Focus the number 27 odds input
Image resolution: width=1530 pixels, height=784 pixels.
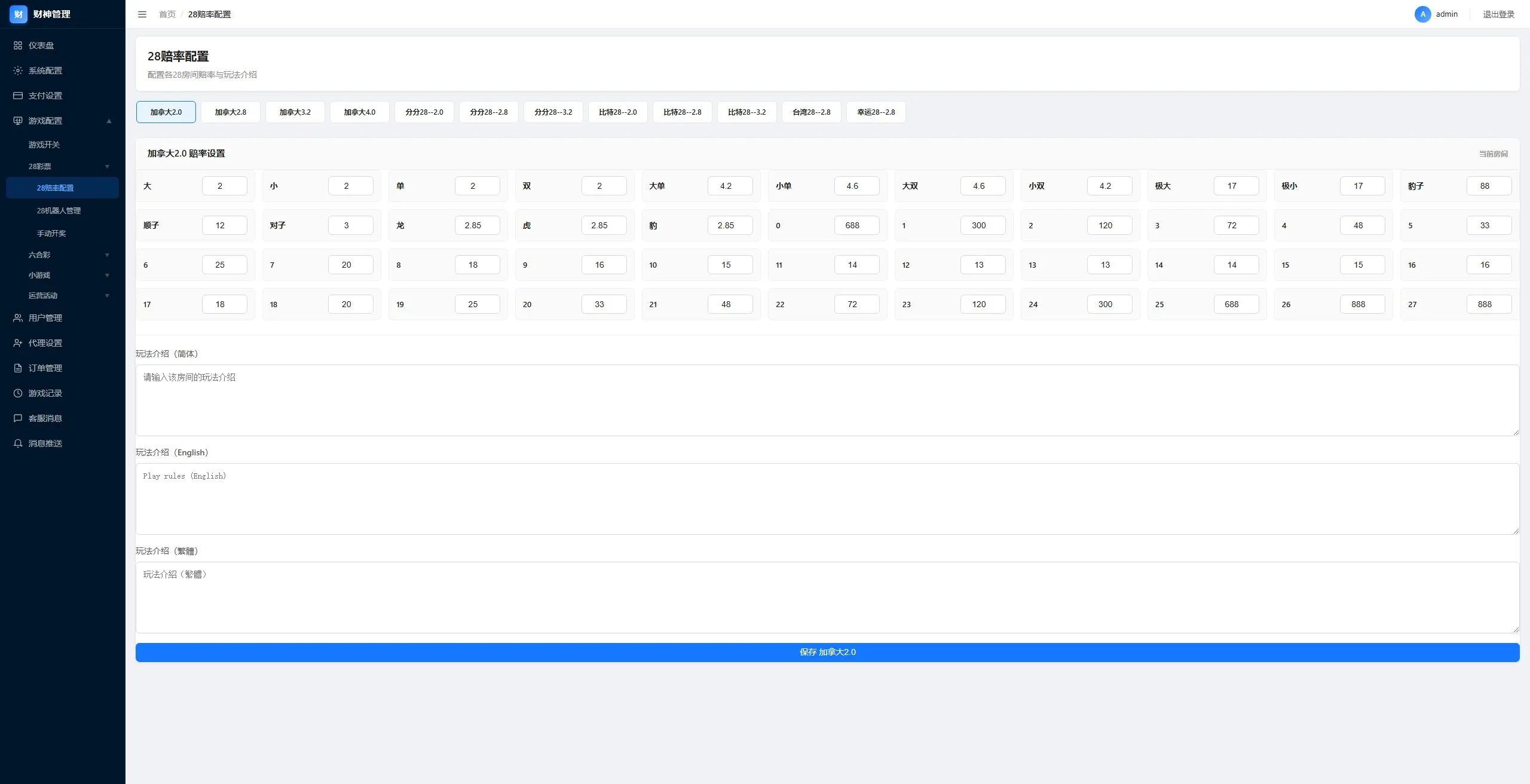(x=1489, y=304)
